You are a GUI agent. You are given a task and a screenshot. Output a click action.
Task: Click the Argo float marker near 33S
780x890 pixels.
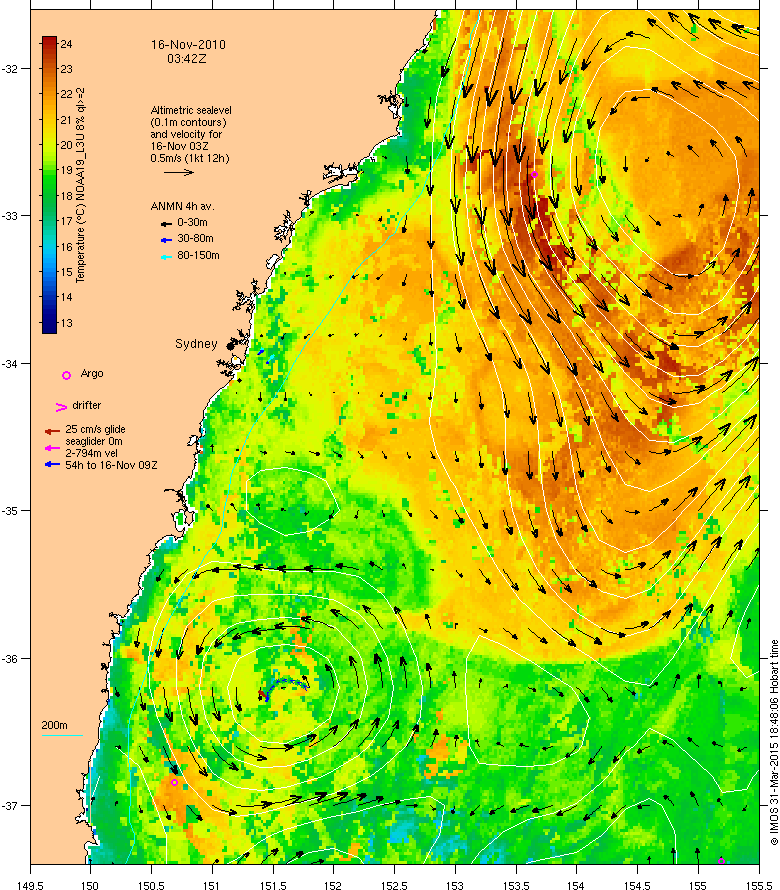(x=534, y=174)
